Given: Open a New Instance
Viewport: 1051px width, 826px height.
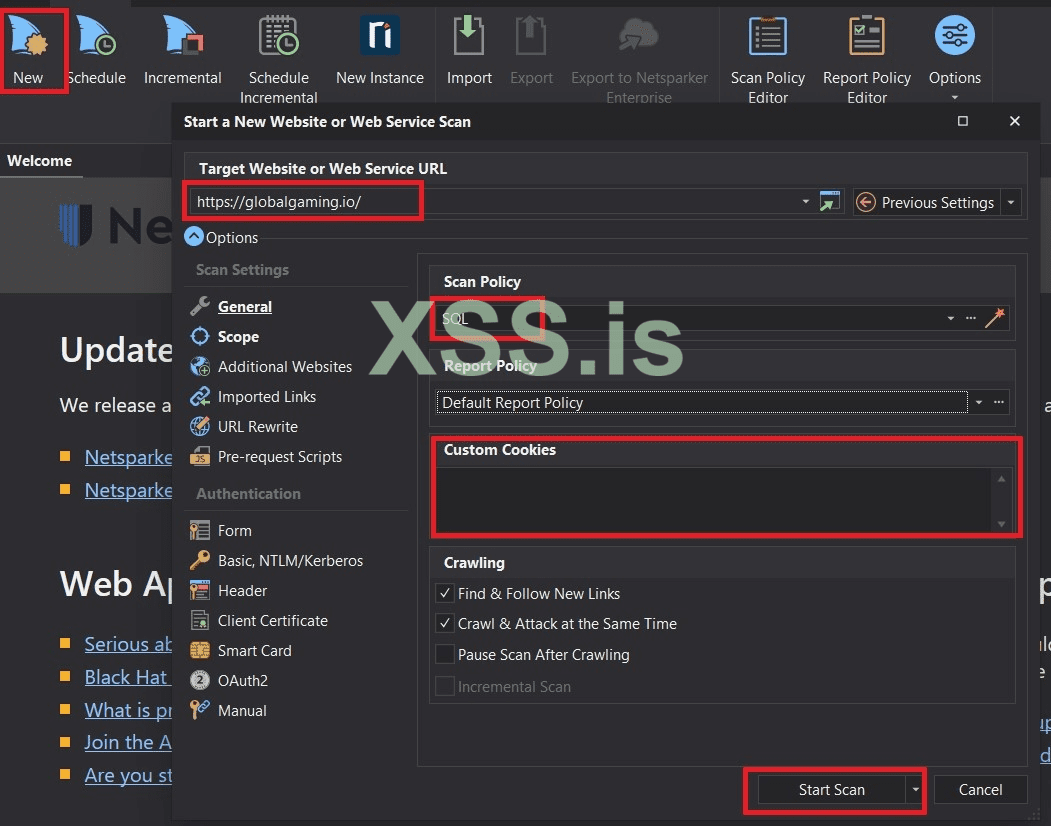Looking at the screenshot, I should coord(379,51).
